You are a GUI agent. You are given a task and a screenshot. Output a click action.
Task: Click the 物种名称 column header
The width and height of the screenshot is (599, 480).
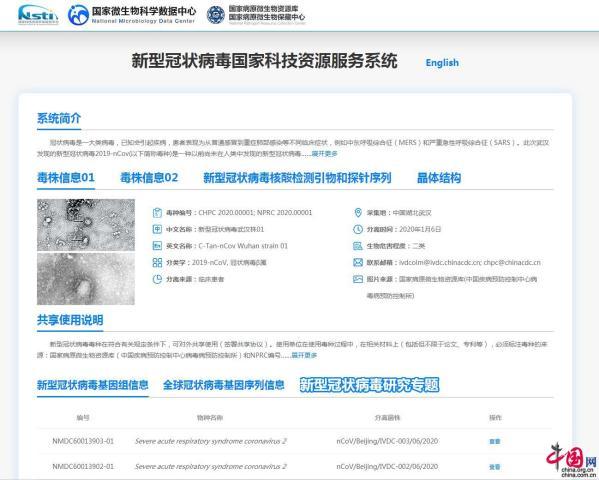[x=210, y=418]
